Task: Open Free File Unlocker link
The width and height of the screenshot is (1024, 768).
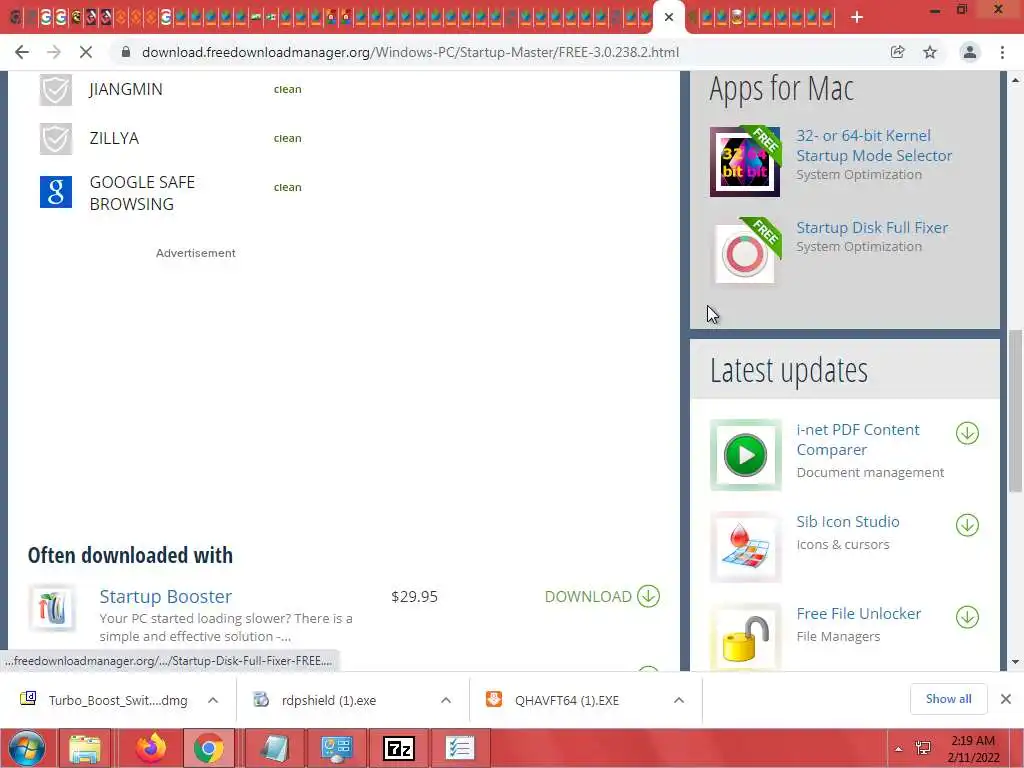Action: tap(859, 614)
